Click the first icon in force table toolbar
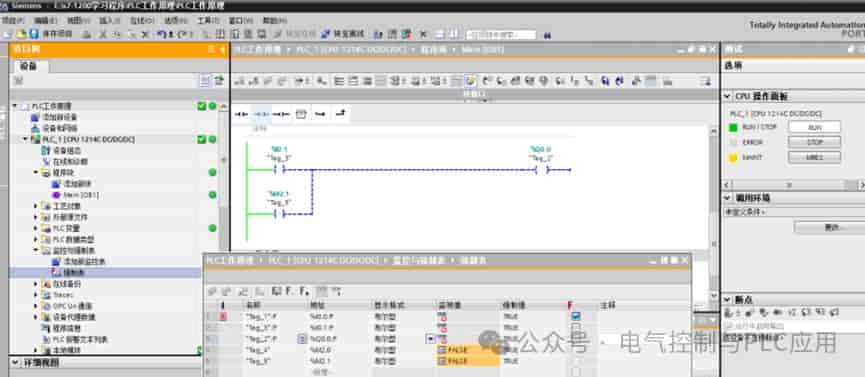 pos(212,291)
